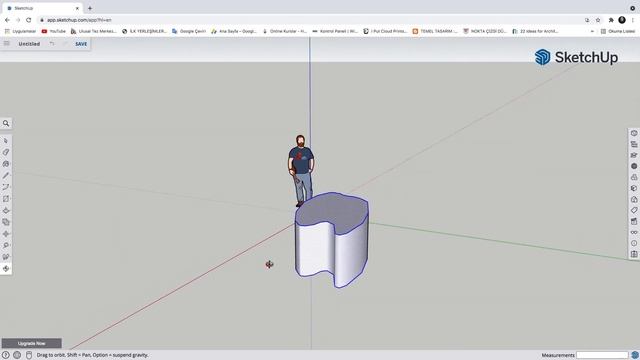The width and height of the screenshot is (640, 360).
Task: Click the status bar icon left of the orbit hint
Action: (x=29, y=355)
